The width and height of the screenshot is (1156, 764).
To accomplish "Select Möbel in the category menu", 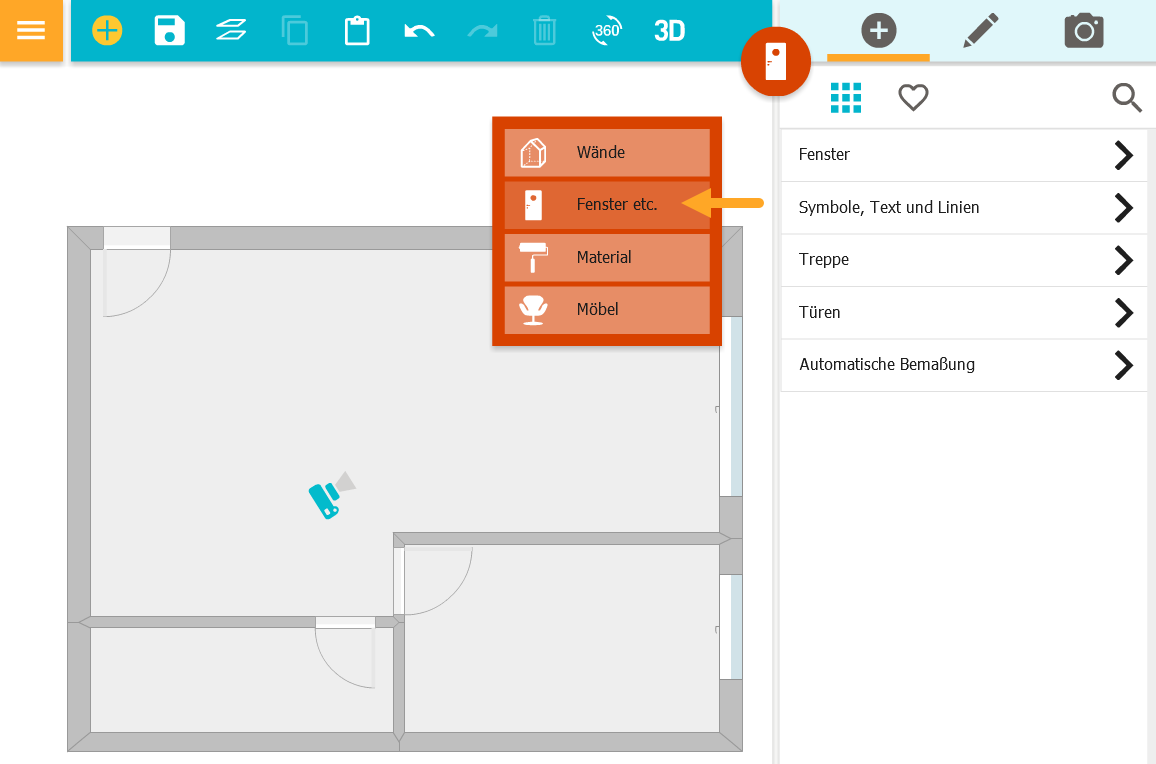I will [x=607, y=310].
